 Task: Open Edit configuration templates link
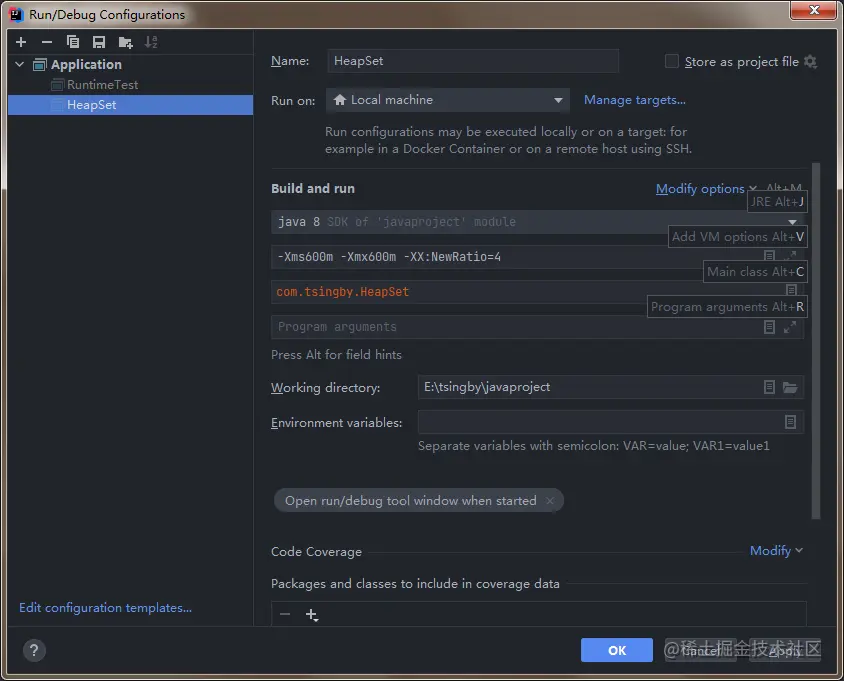click(106, 608)
